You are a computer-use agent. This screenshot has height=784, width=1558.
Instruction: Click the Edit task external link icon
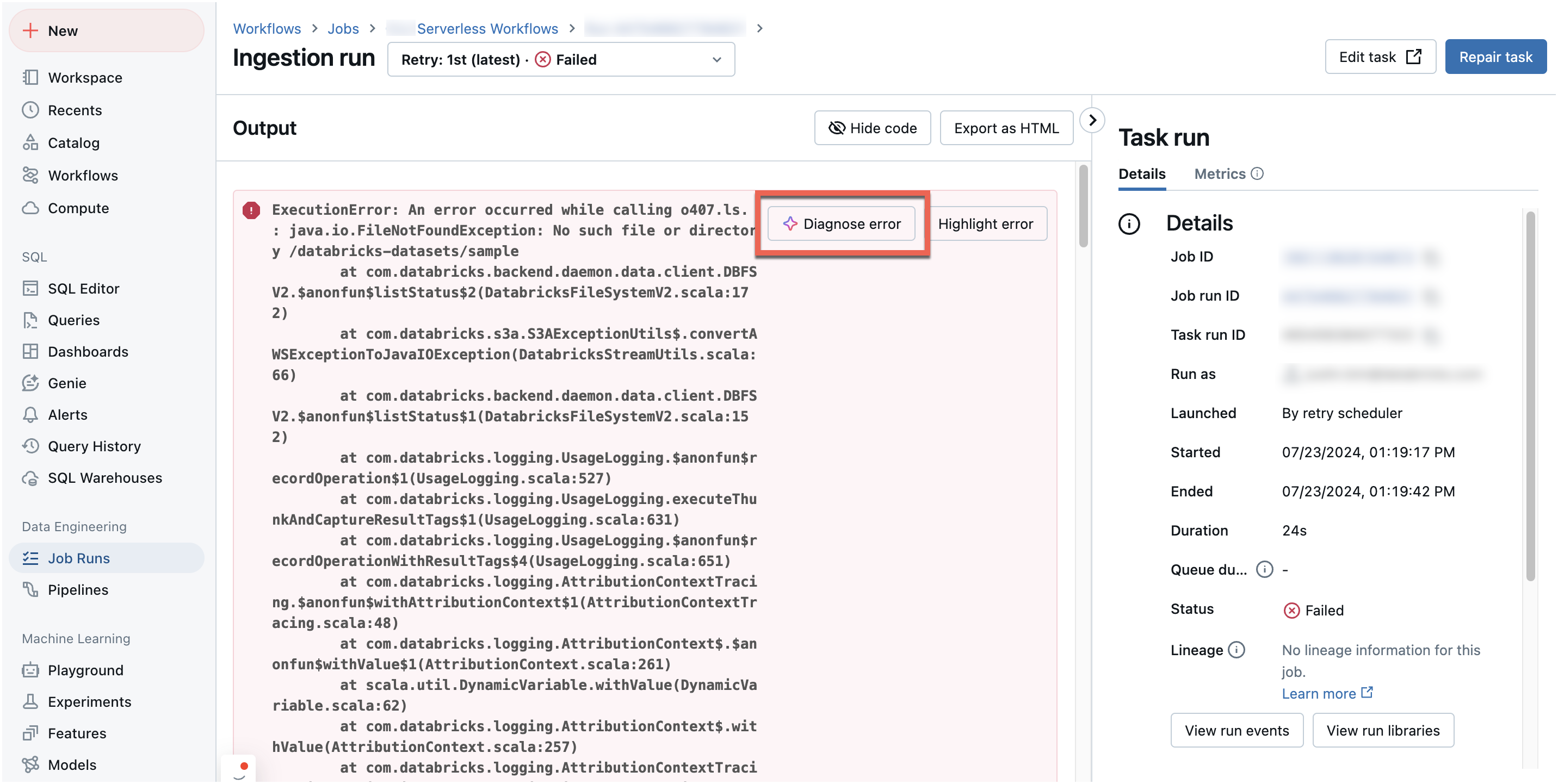point(1415,57)
